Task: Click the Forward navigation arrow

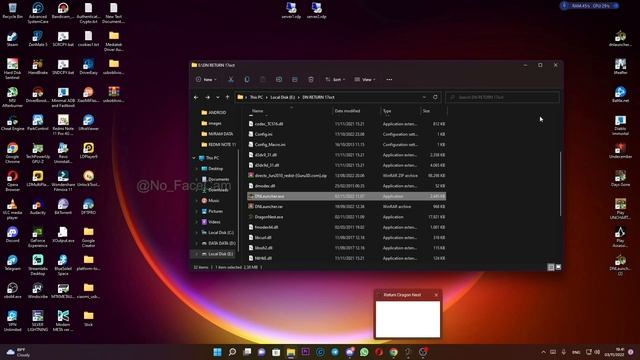Action: (x=207, y=97)
